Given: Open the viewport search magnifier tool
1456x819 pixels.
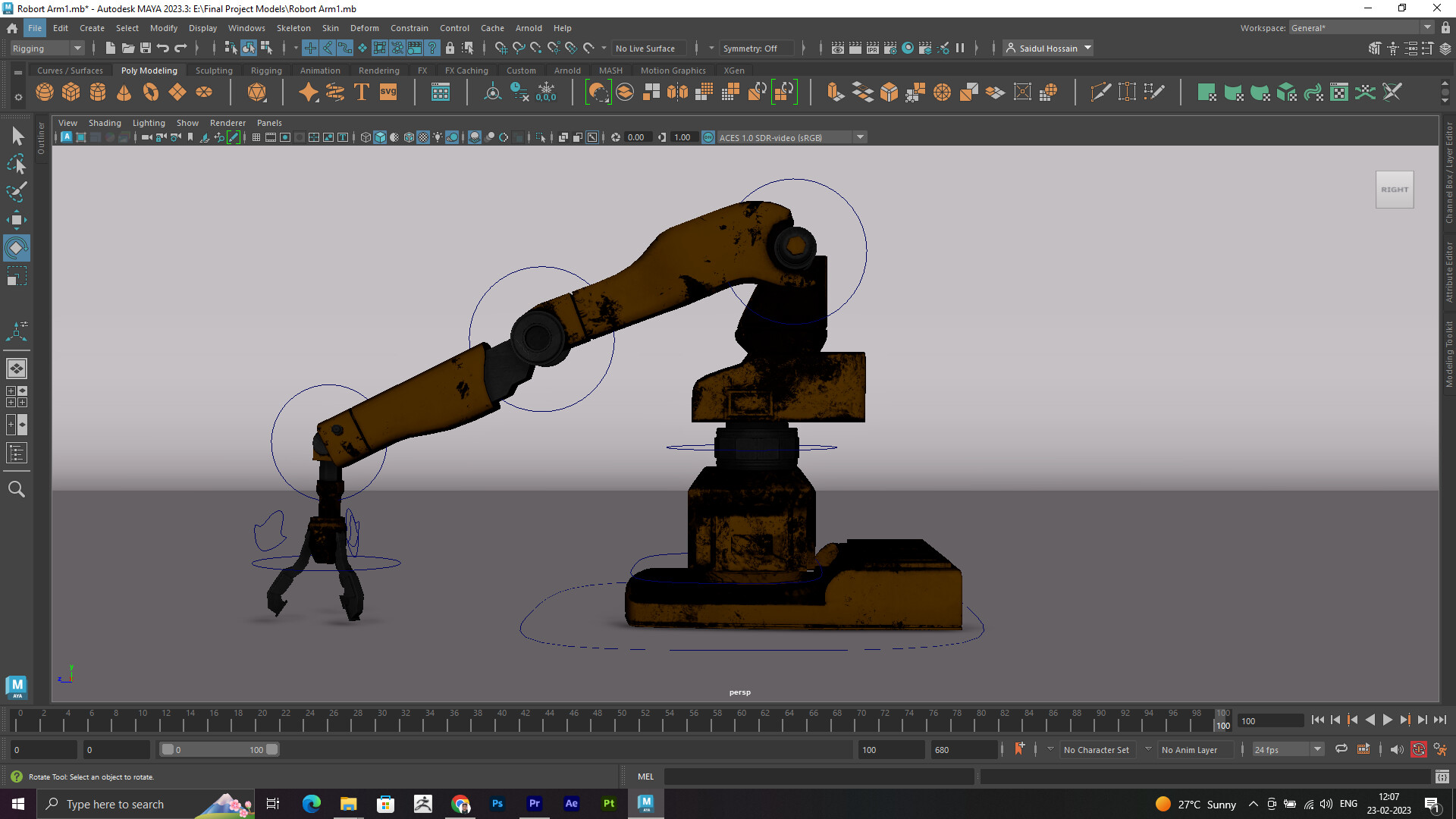Looking at the screenshot, I should (16, 489).
